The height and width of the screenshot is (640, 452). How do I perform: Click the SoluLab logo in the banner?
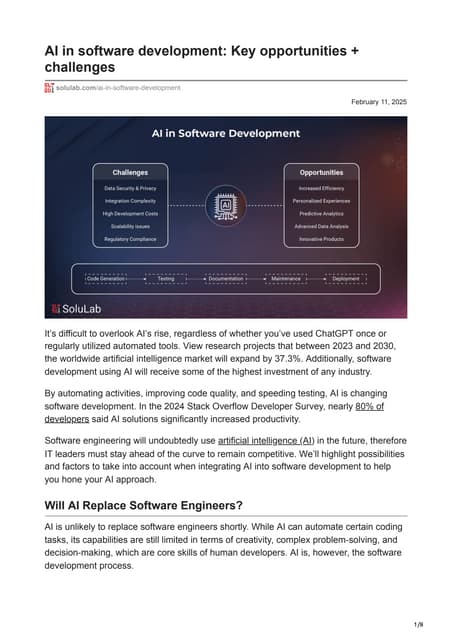77,309
